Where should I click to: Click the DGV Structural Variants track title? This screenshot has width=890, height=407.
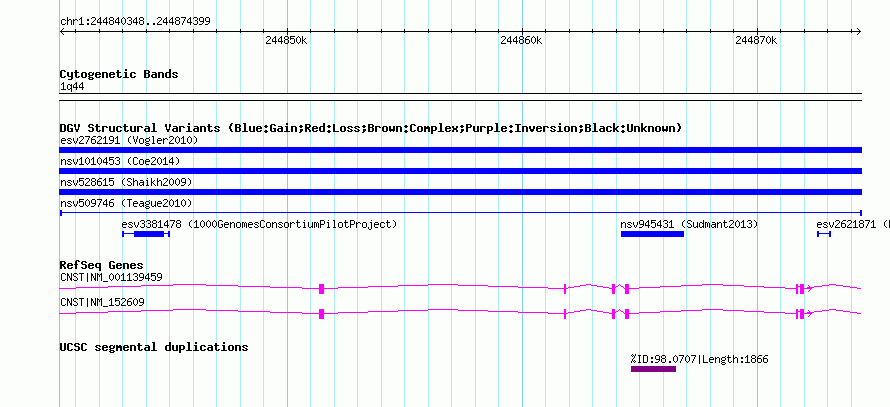point(371,128)
